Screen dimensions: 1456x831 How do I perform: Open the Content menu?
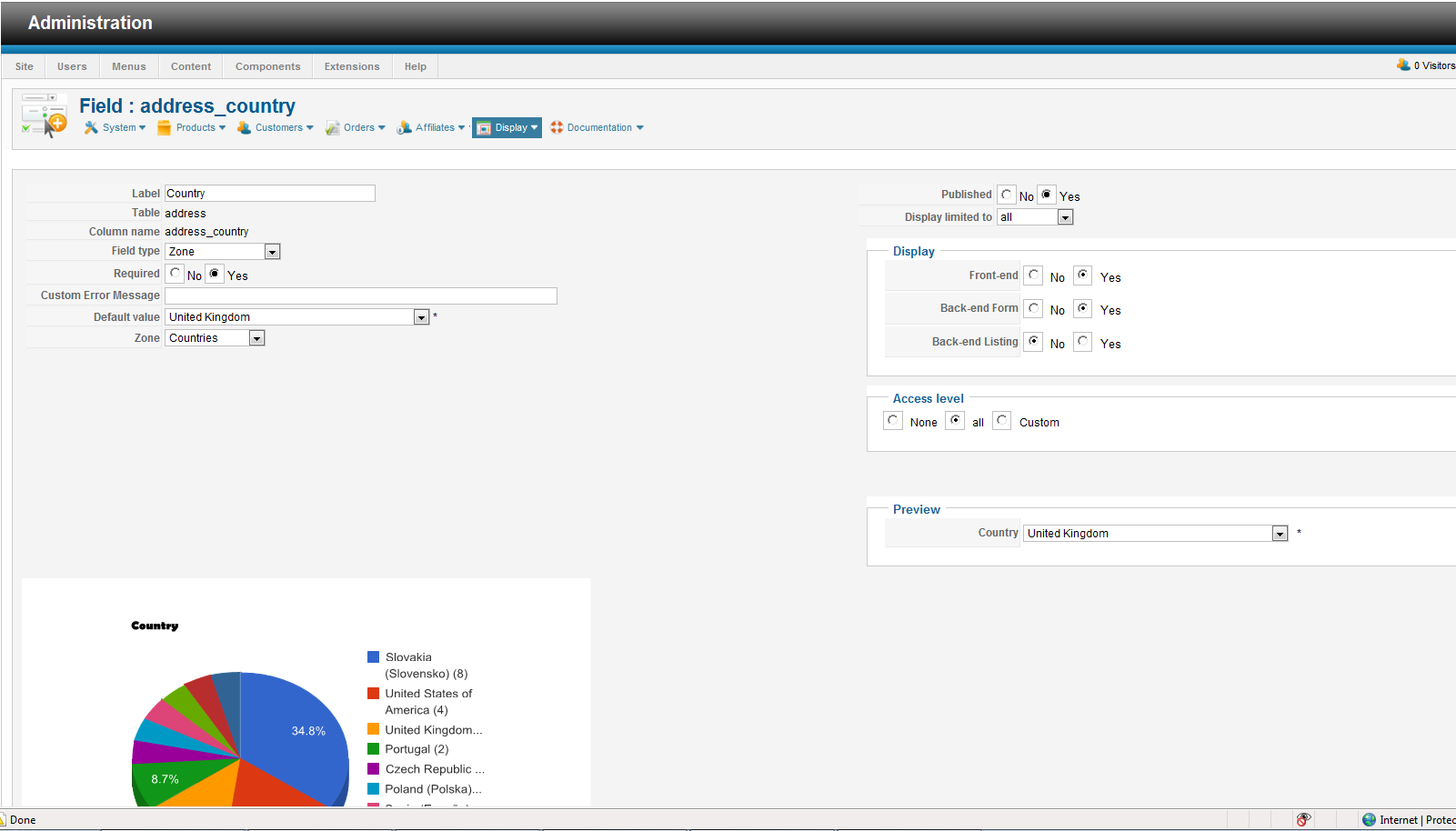[x=191, y=66]
